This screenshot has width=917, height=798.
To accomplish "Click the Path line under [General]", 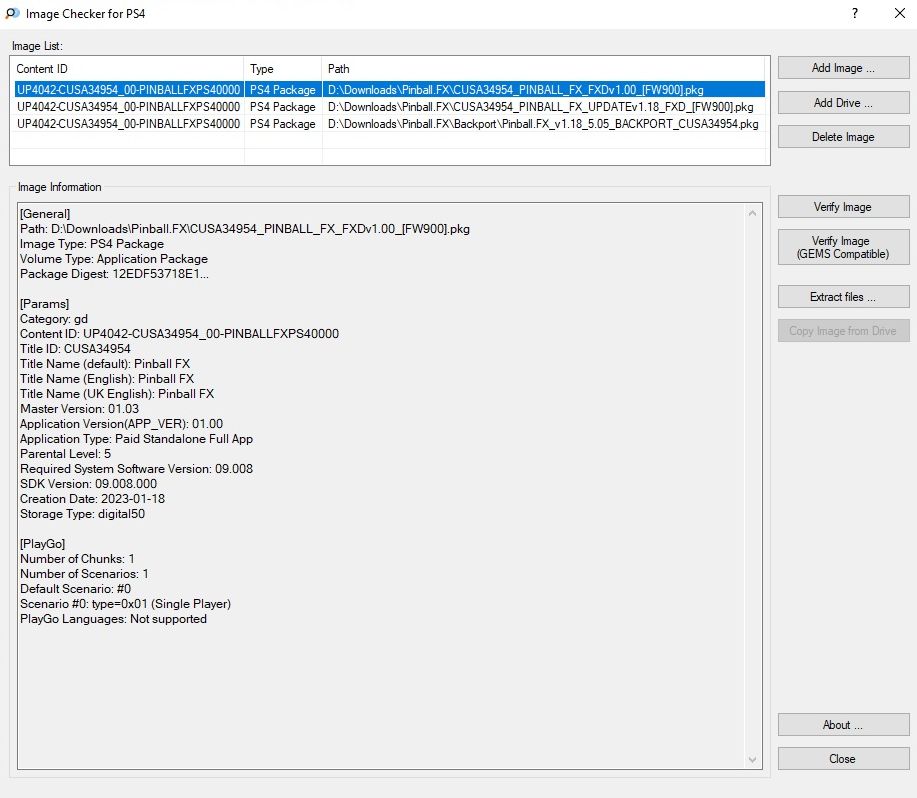I will click(244, 229).
